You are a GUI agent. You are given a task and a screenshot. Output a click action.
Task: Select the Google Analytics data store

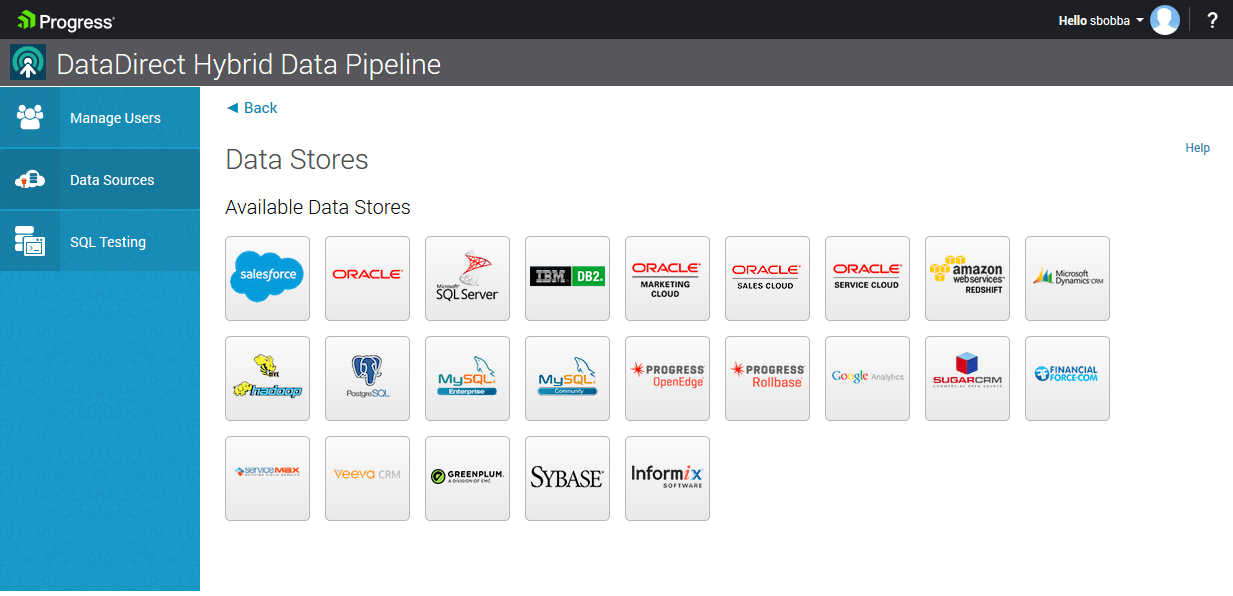867,378
